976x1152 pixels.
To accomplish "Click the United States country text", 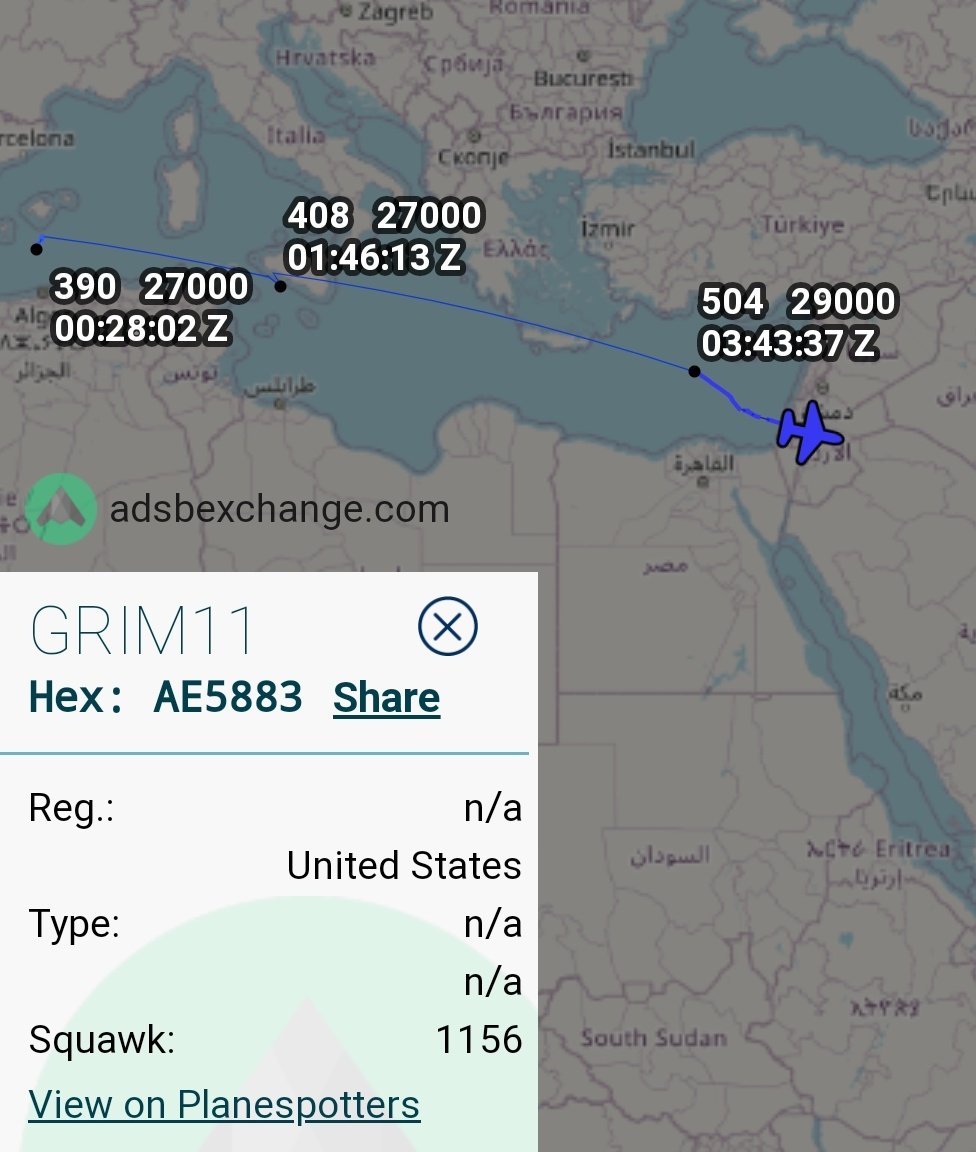I will point(404,865).
